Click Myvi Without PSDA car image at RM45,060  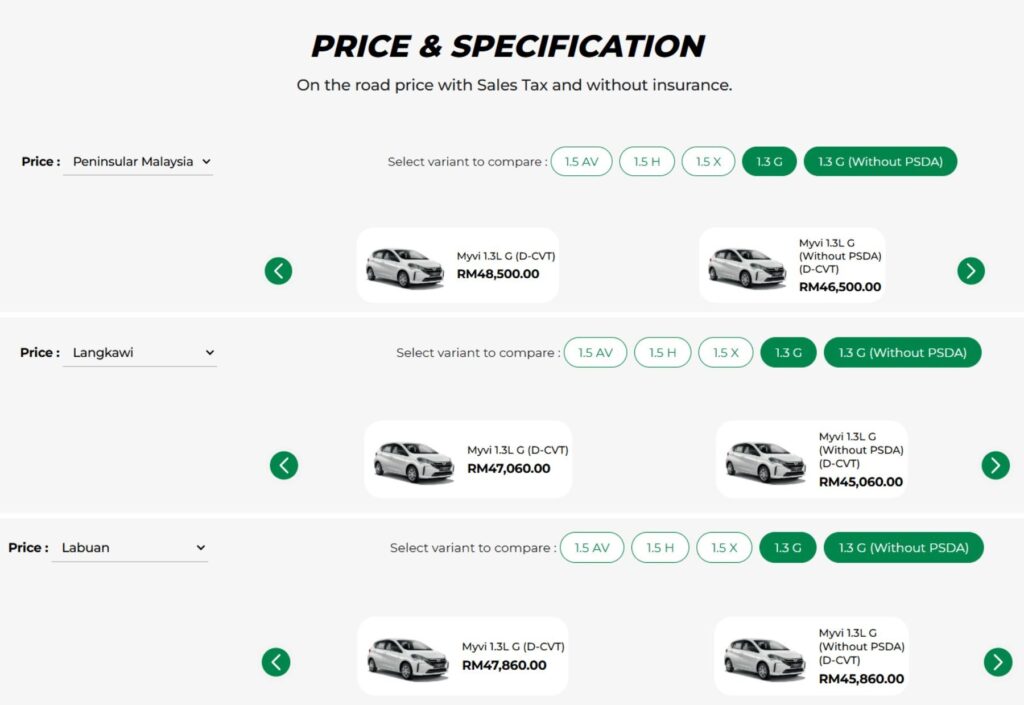coord(764,461)
